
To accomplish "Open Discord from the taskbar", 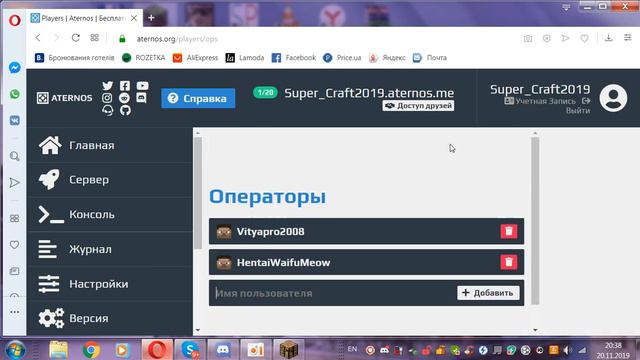I will (223, 350).
